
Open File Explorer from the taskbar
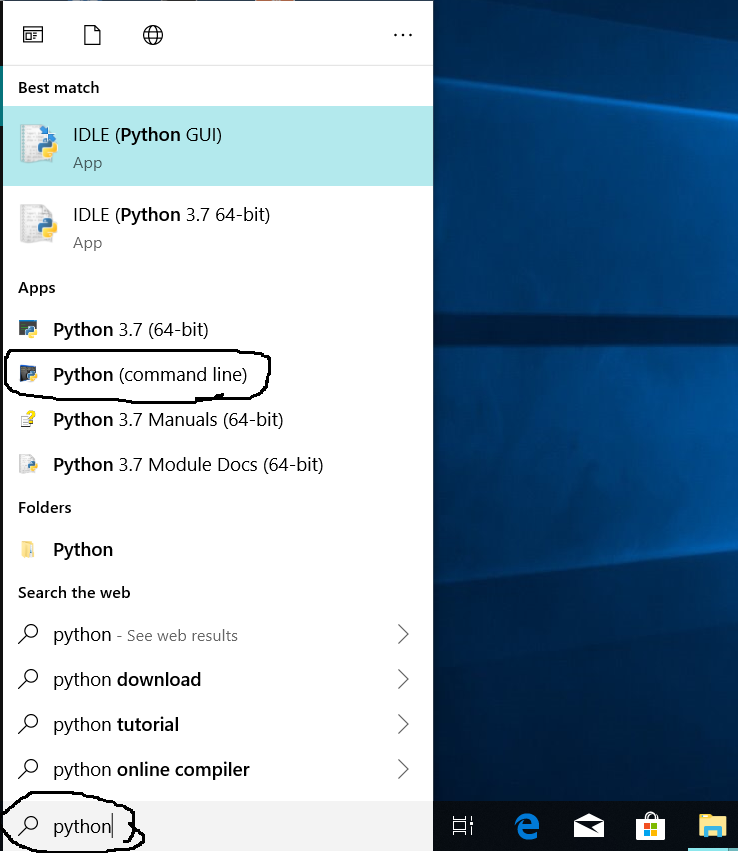[x=712, y=826]
